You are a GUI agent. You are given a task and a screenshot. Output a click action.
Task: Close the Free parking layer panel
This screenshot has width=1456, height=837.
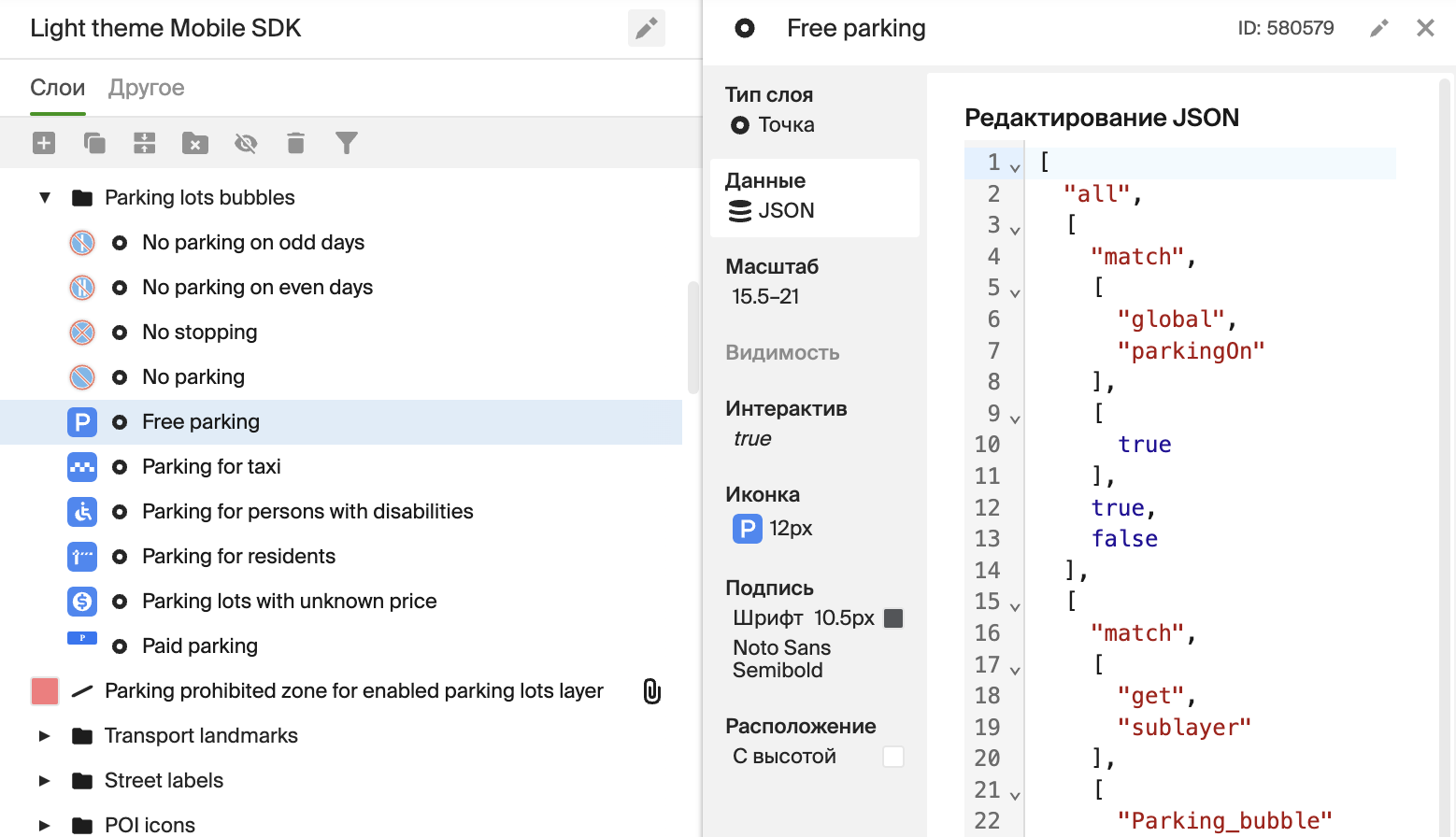[x=1425, y=28]
